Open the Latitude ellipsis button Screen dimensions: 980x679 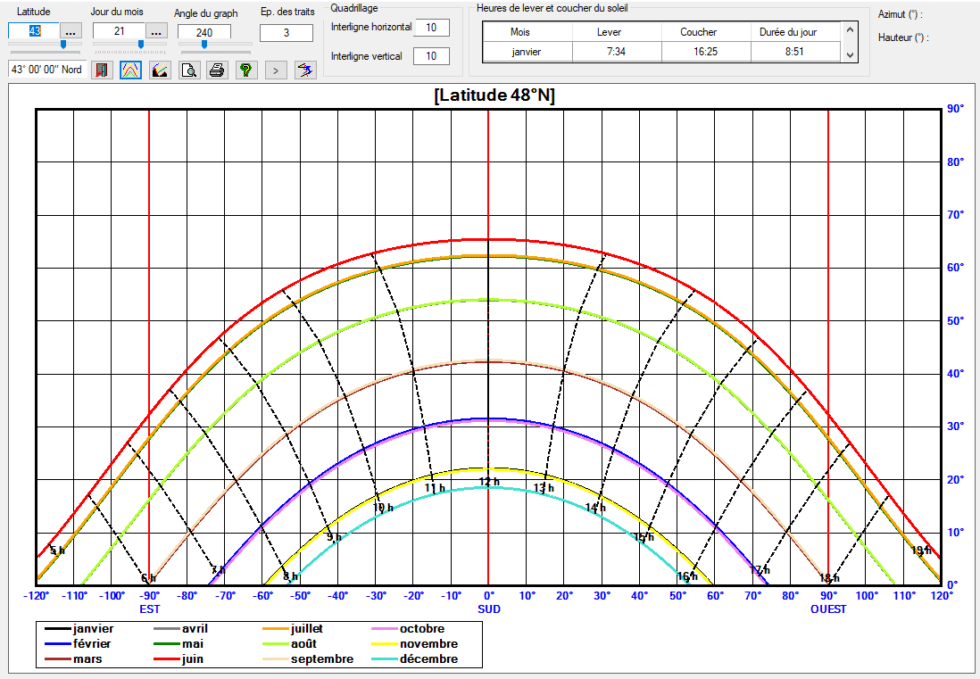coord(71,32)
